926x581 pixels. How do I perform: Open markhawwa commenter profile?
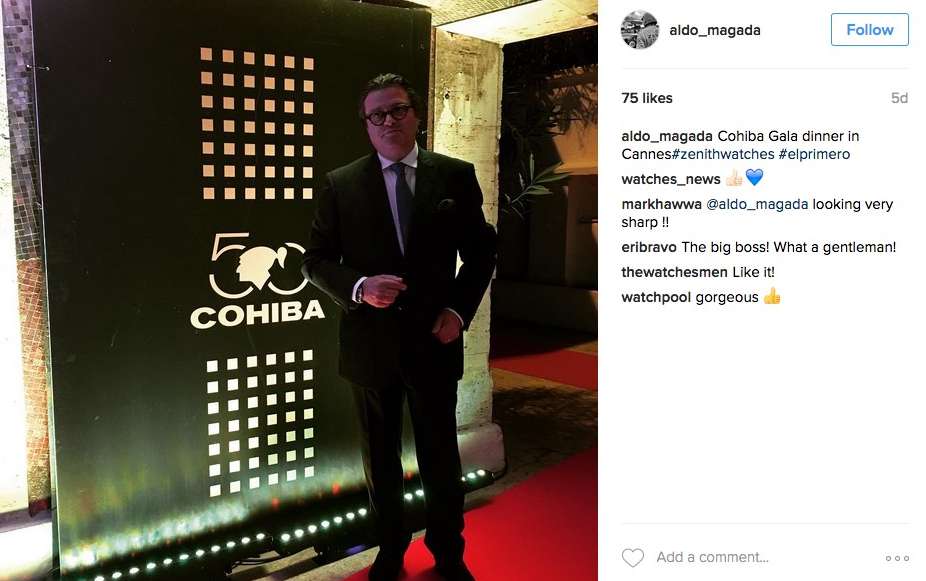click(661, 204)
